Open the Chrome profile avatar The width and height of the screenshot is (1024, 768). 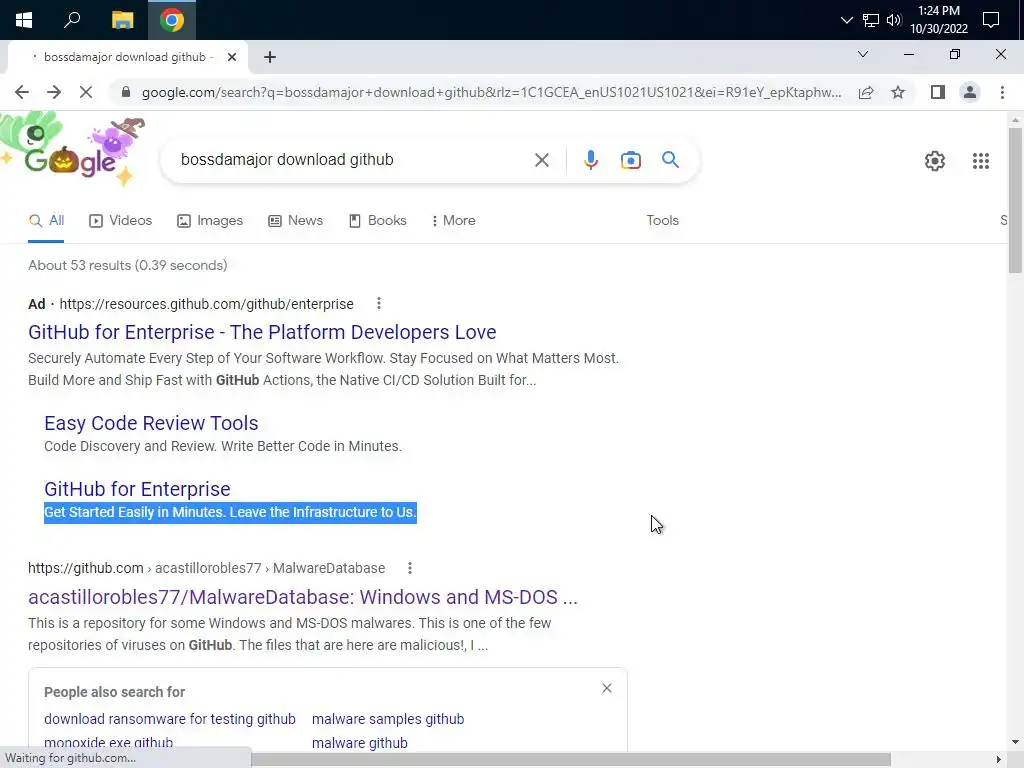tap(970, 92)
